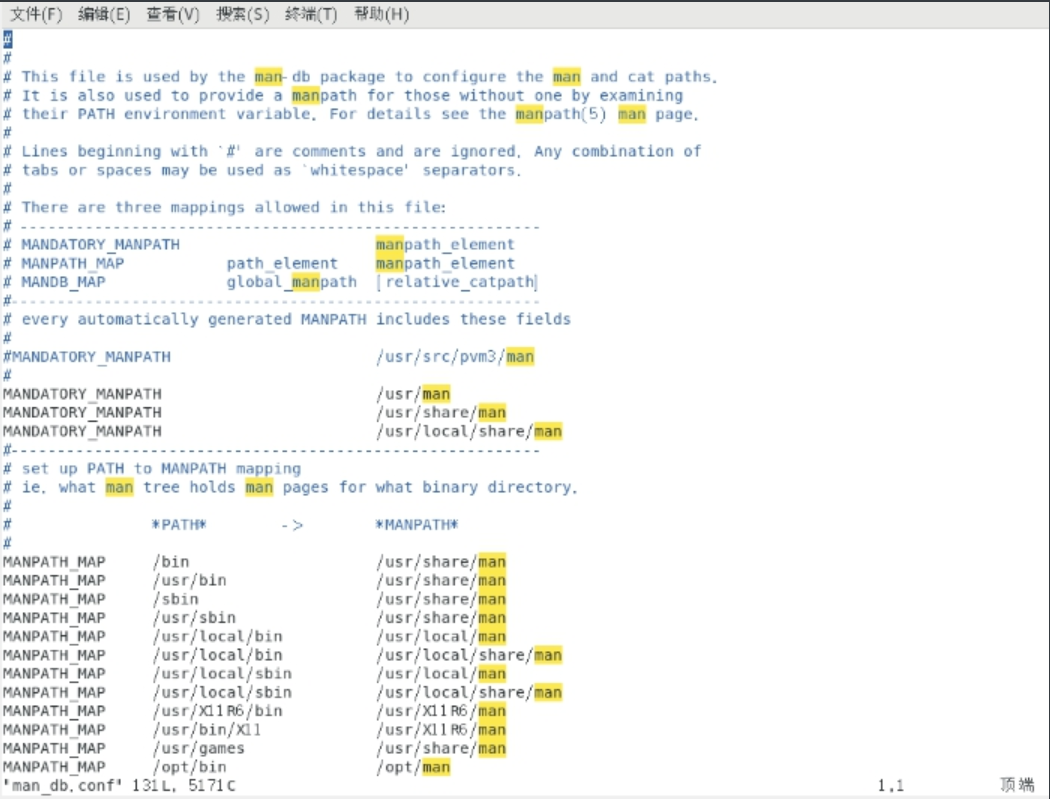The width and height of the screenshot is (1050, 799).
Task: Click 'set up PATH to MANPATH mapping' comment
Action: tap(161, 469)
